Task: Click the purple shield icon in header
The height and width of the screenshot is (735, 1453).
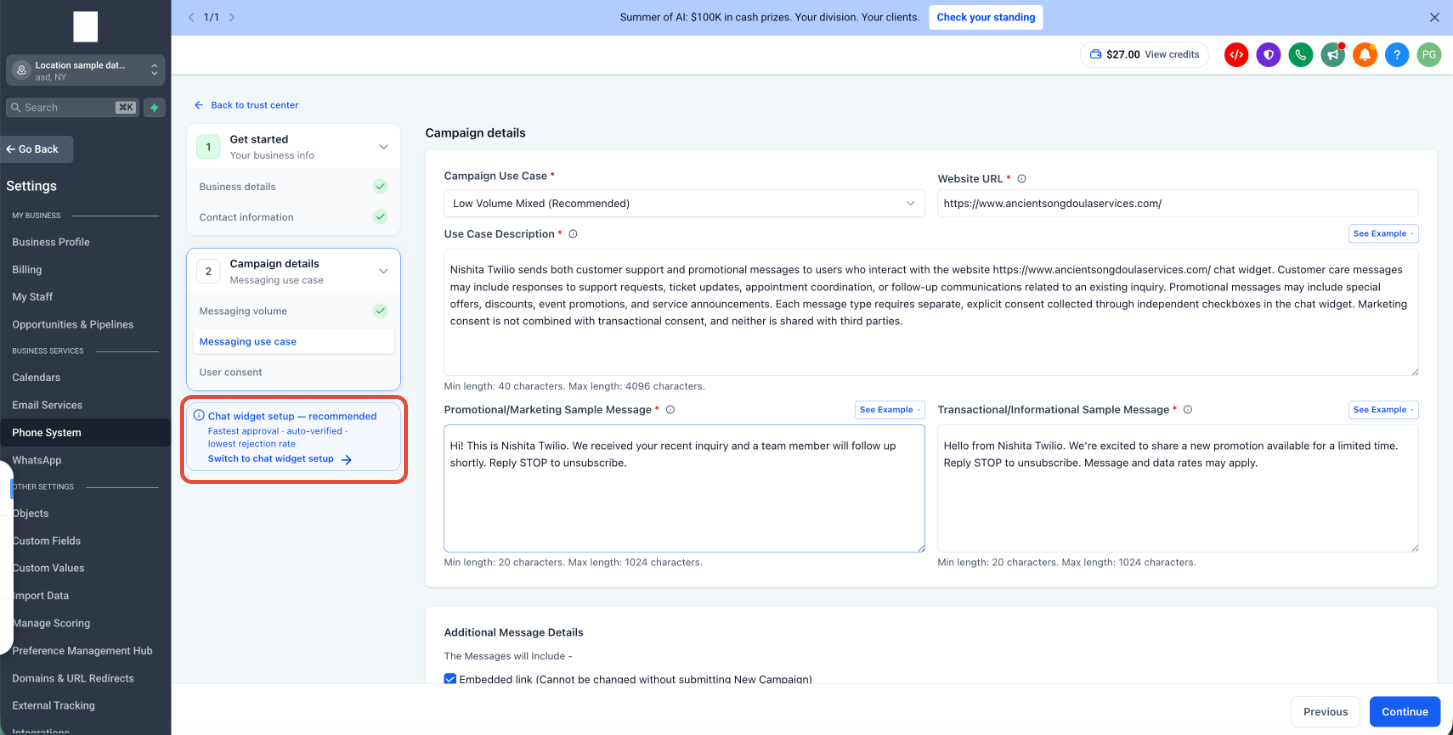Action: (1268, 55)
